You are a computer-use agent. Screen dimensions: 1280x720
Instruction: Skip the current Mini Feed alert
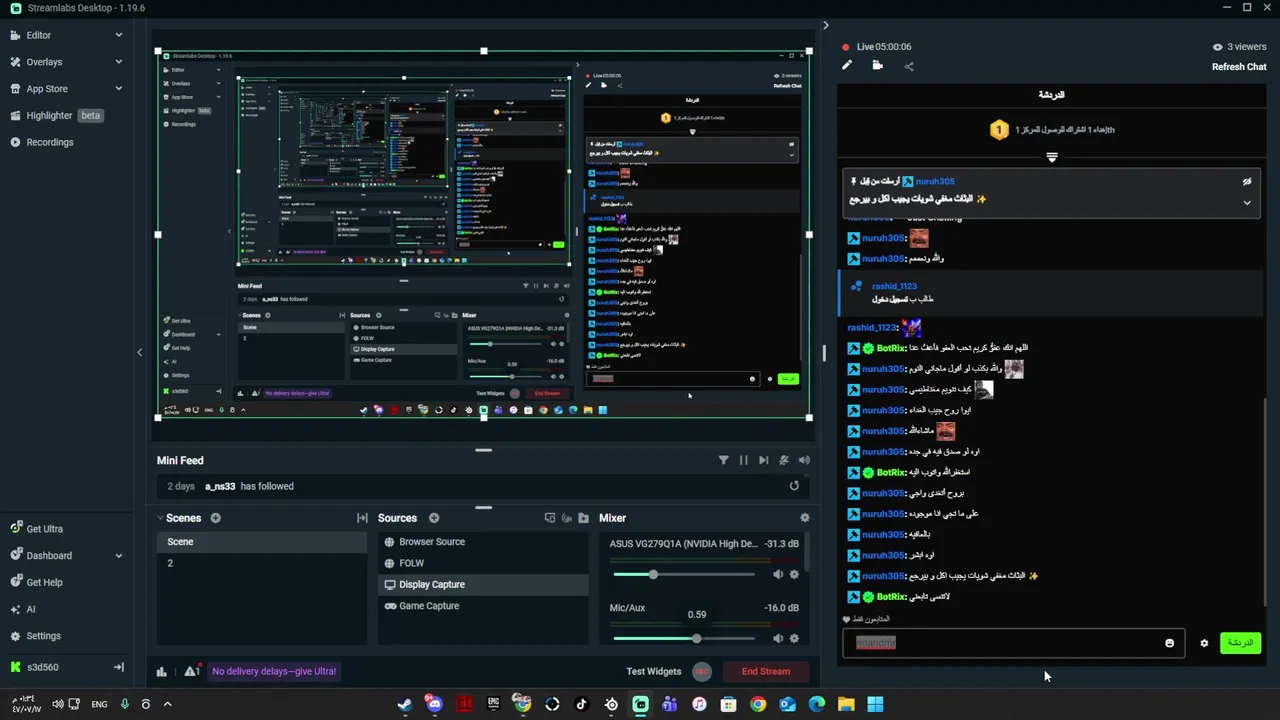point(763,460)
